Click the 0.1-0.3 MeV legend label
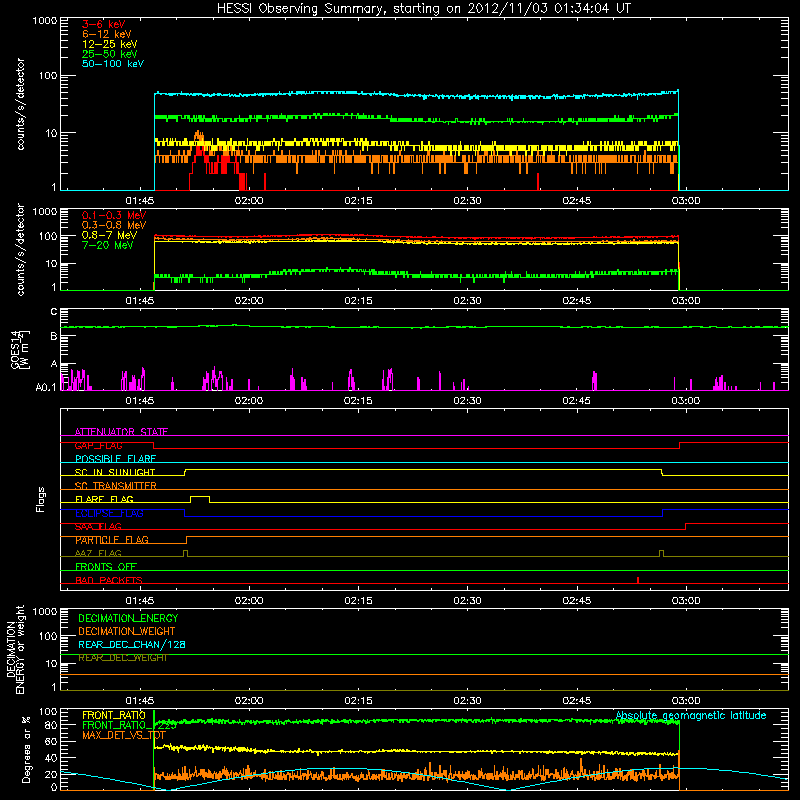The height and width of the screenshot is (800, 800). [114, 215]
